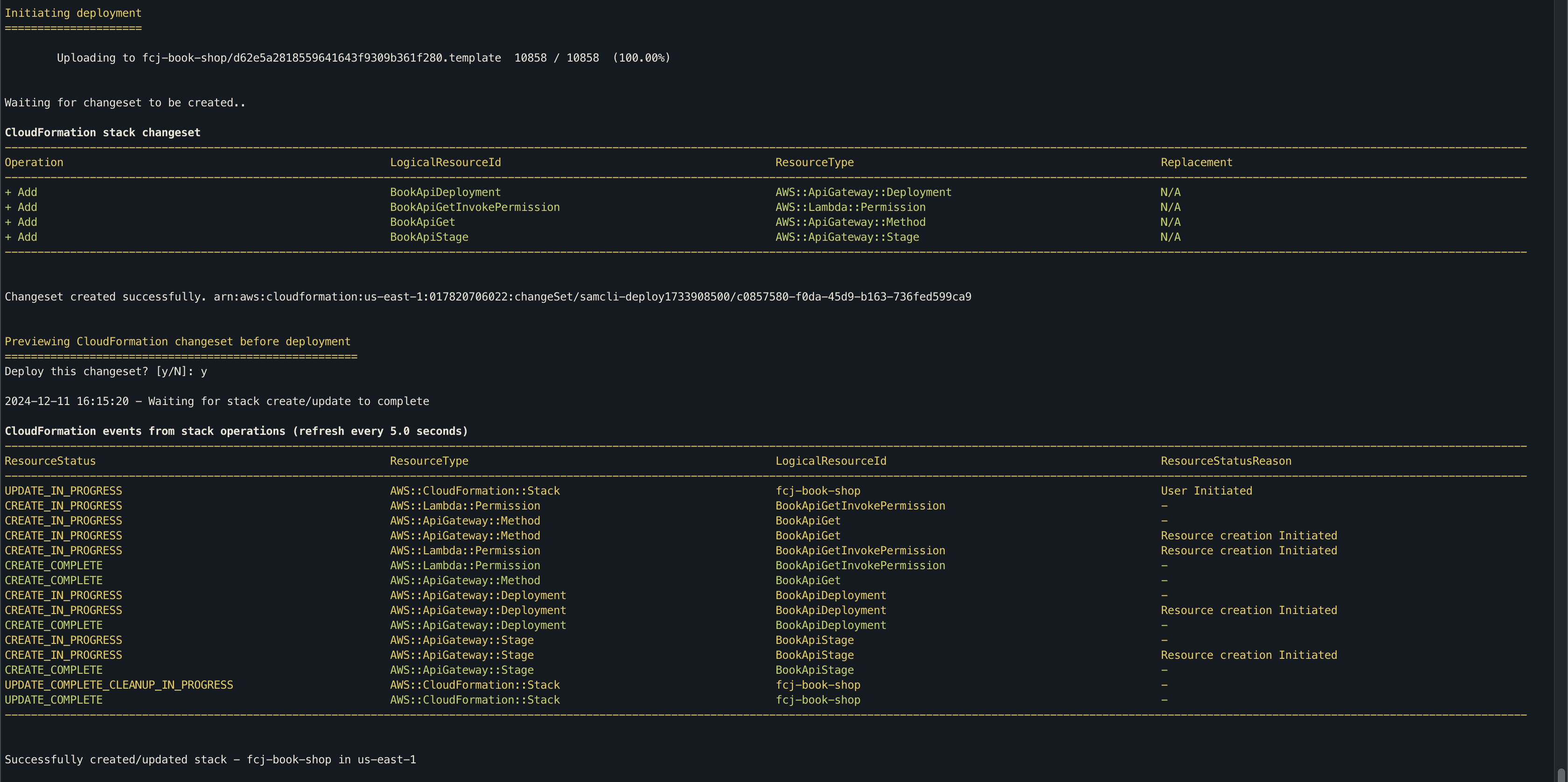This screenshot has height=782, width=1568.
Task: Click the 'Changeset created successfully' ARN line
Action: click(488, 297)
